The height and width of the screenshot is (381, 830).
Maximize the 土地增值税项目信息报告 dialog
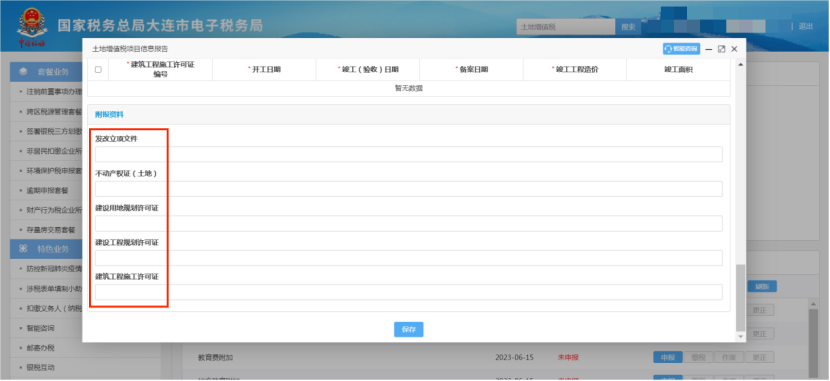(x=721, y=49)
